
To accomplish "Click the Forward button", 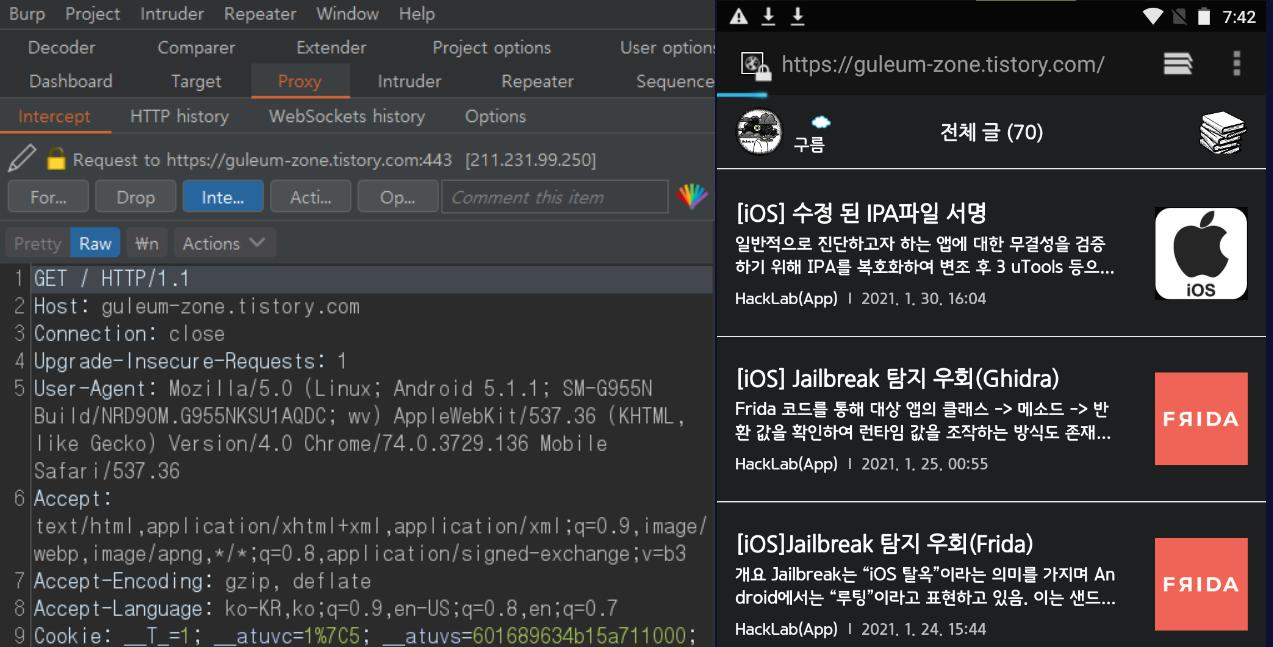I will pos(48,197).
